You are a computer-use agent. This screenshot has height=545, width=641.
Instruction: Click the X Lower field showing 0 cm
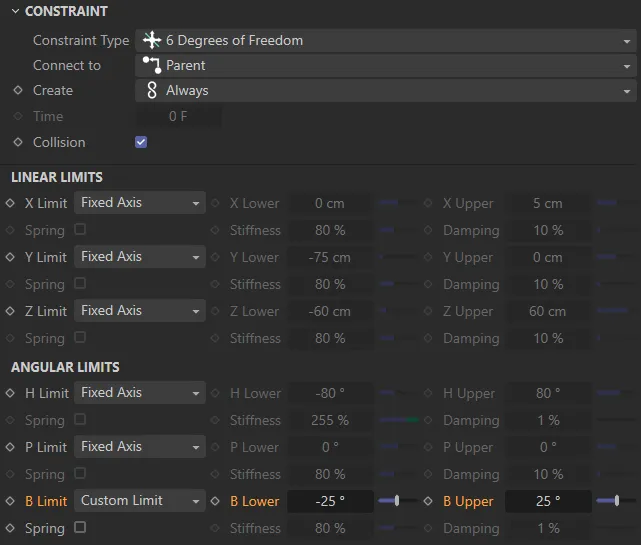[330, 203]
